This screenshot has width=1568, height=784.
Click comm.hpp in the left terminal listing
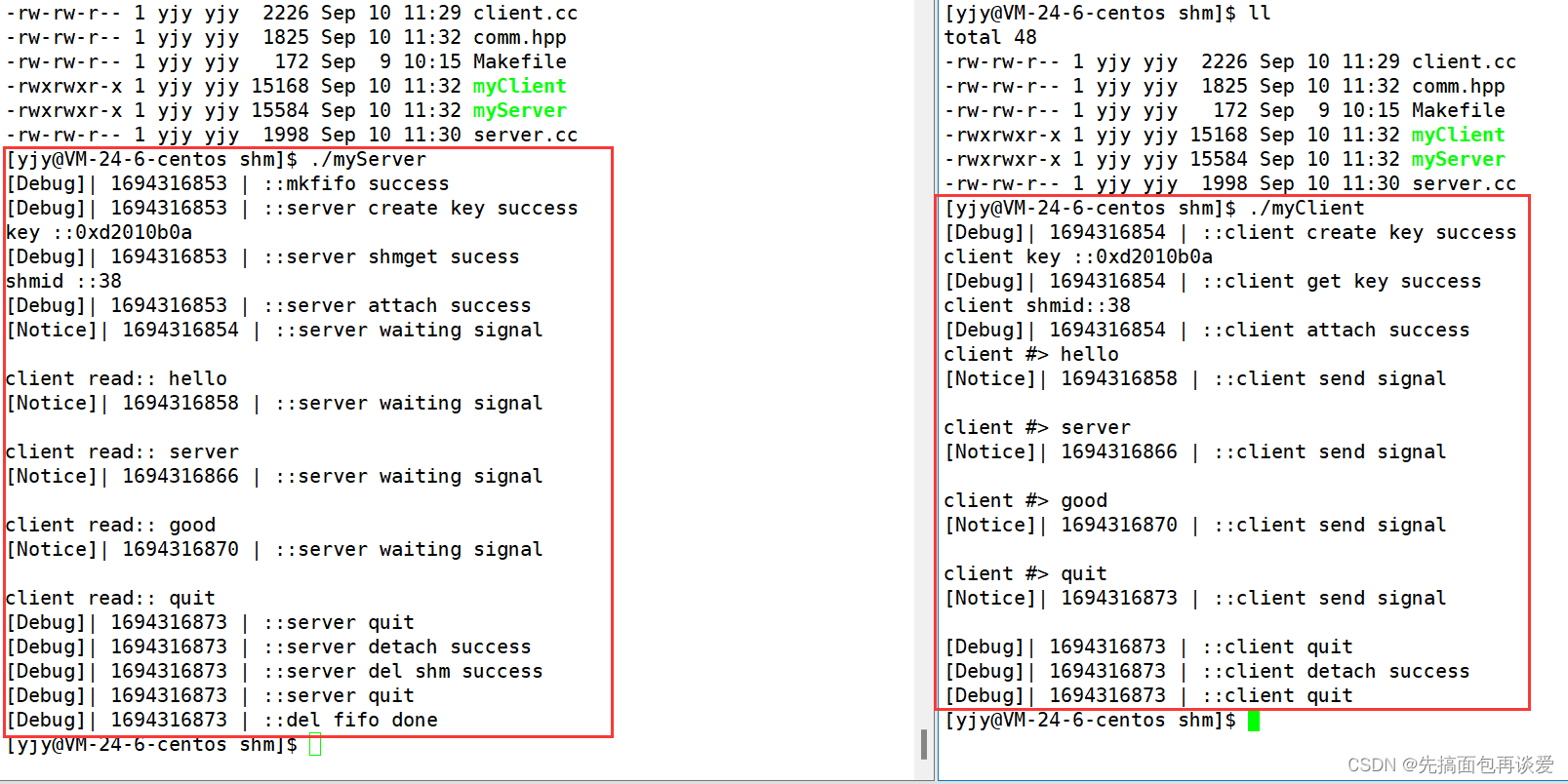519,38
